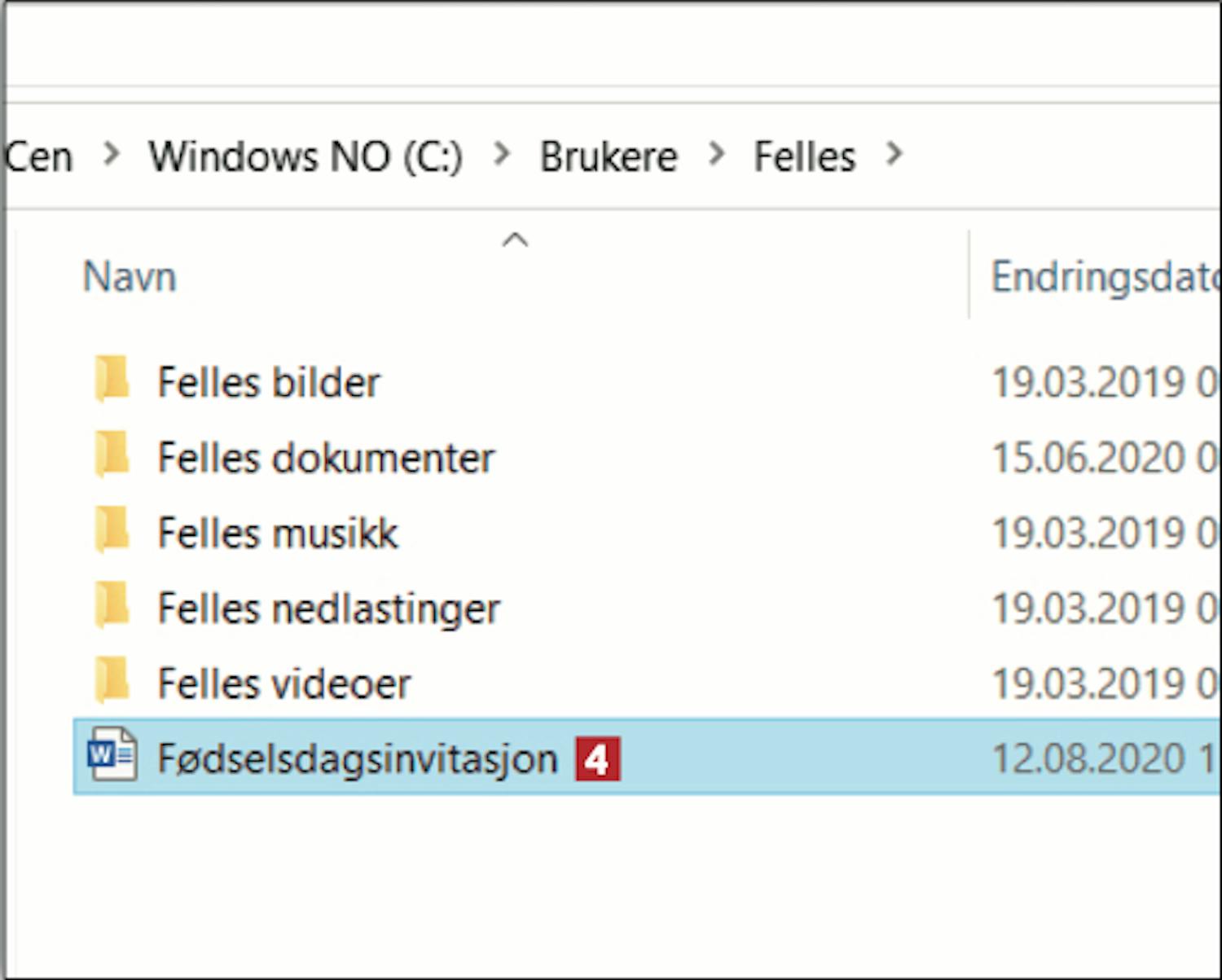Image resolution: width=1222 pixels, height=980 pixels.
Task: Click the Felles breadcrumb in the path
Action: 804,156
